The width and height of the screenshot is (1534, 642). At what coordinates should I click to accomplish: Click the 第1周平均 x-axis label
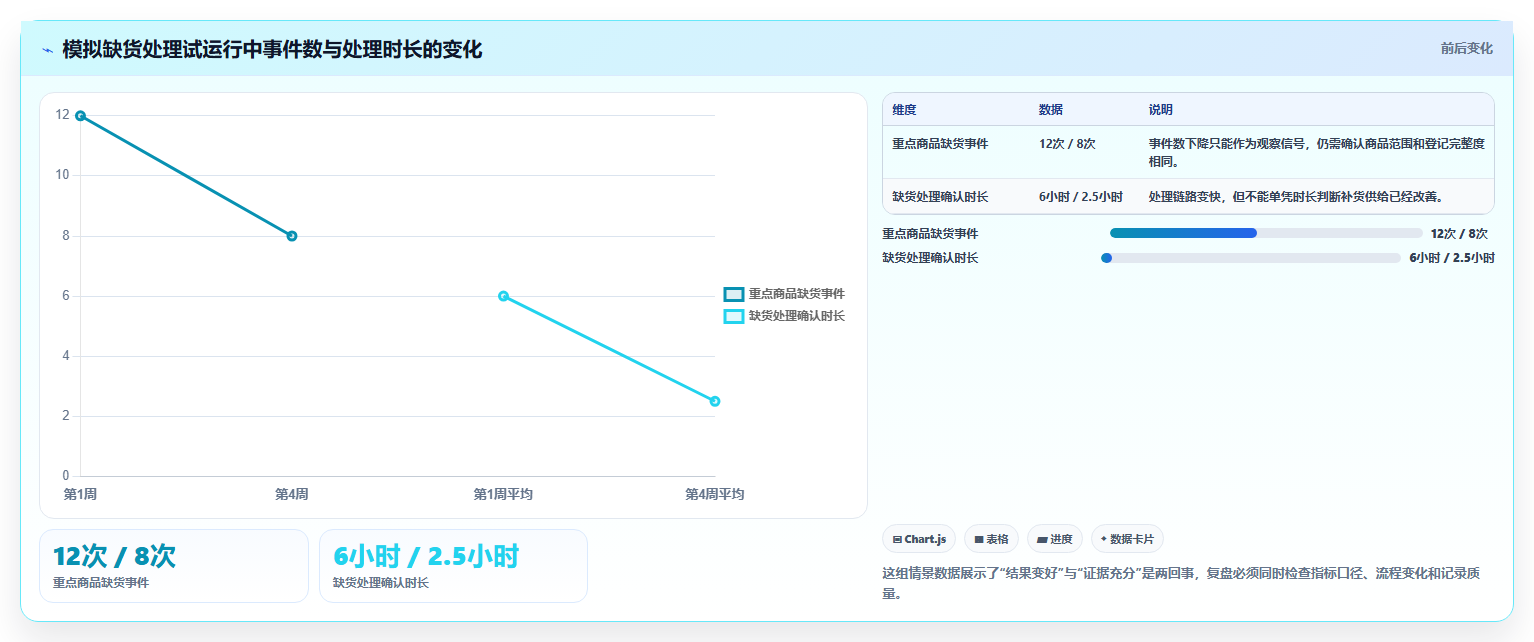click(503, 494)
